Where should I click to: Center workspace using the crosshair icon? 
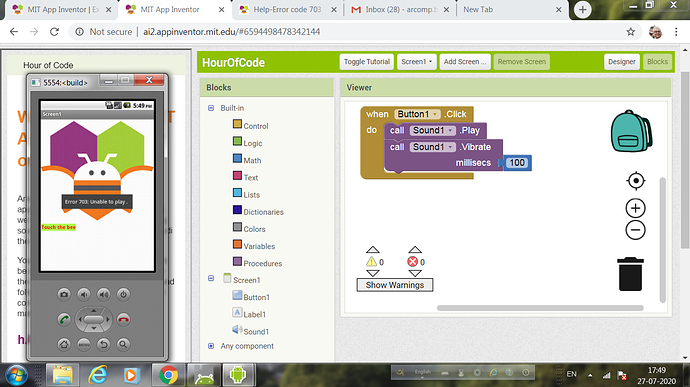click(635, 181)
